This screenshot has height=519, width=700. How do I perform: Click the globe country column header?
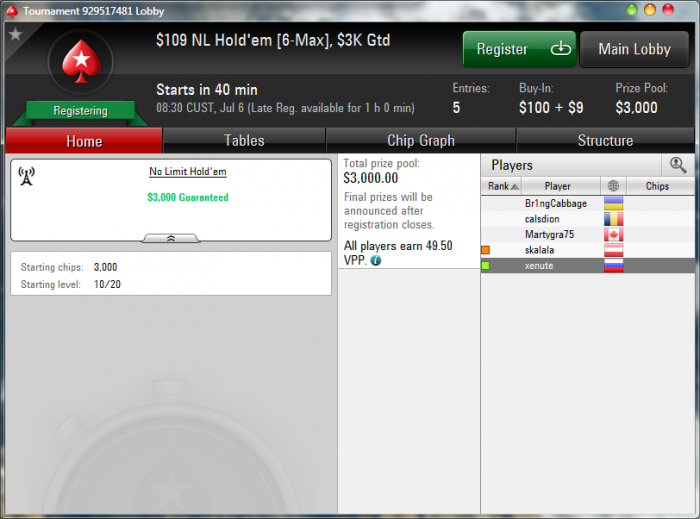point(613,186)
